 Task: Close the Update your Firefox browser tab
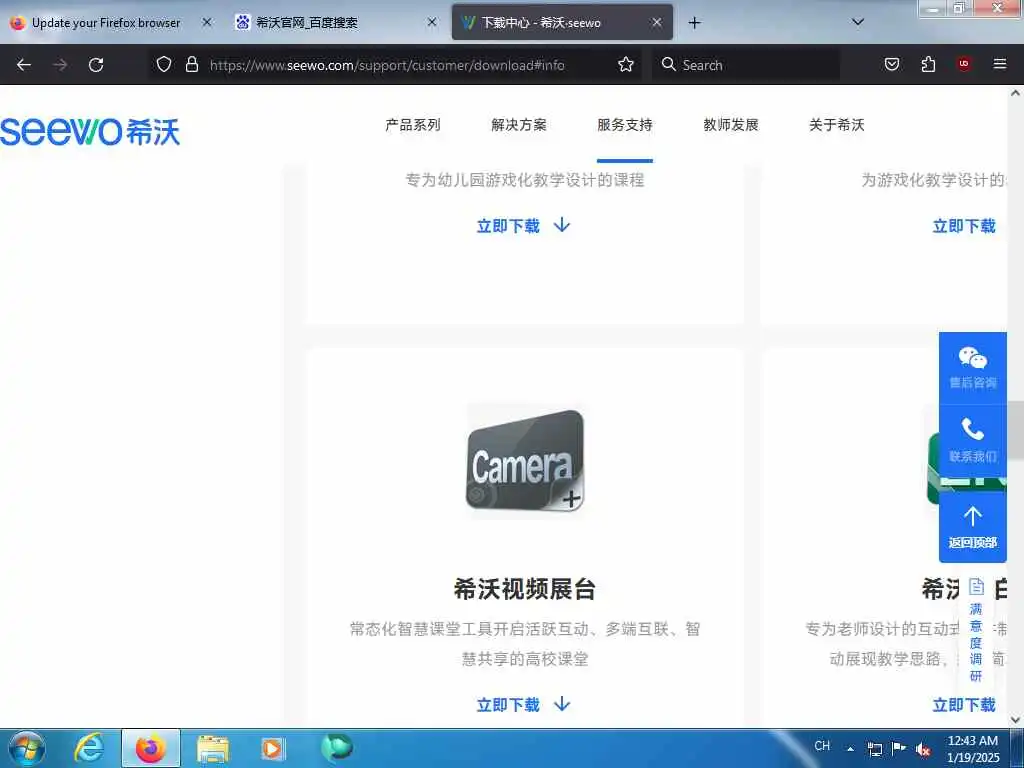click(x=206, y=22)
